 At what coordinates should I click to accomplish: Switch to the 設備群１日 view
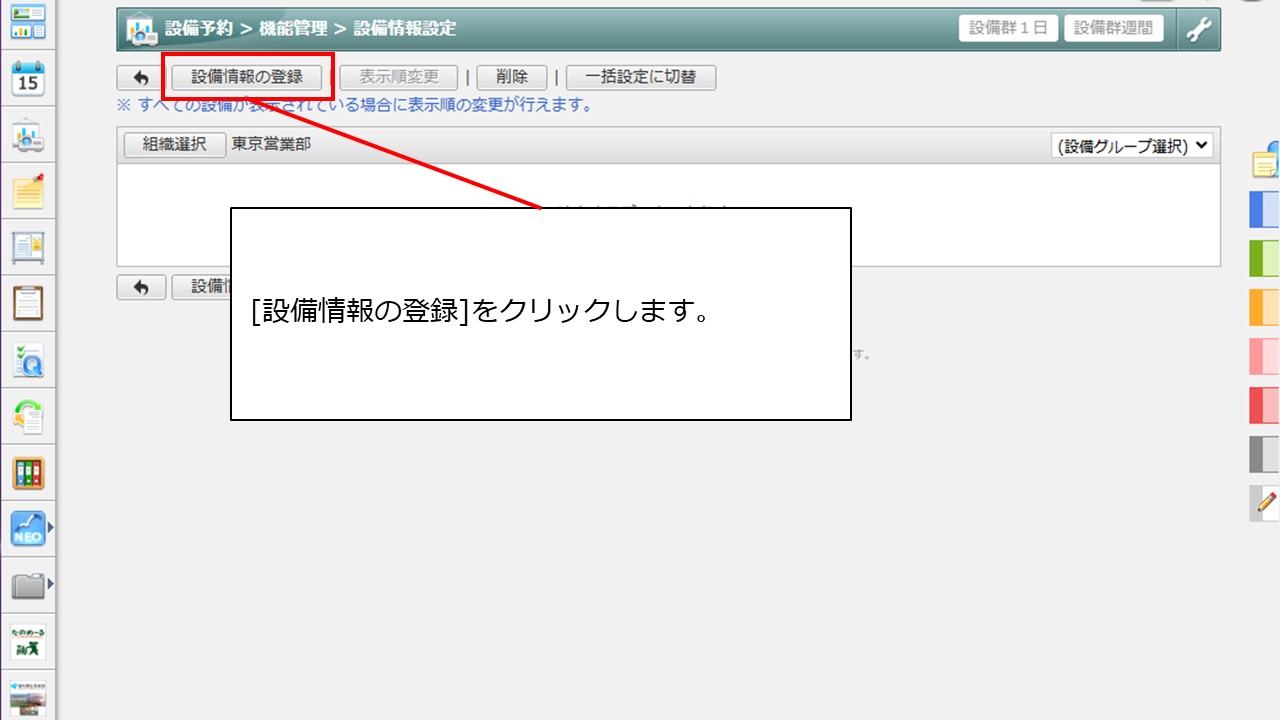[x=1008, y=28]
